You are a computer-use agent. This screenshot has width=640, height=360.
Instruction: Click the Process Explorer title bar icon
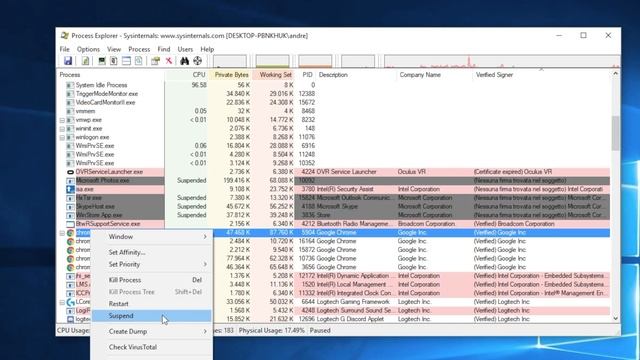pos(64,36)
